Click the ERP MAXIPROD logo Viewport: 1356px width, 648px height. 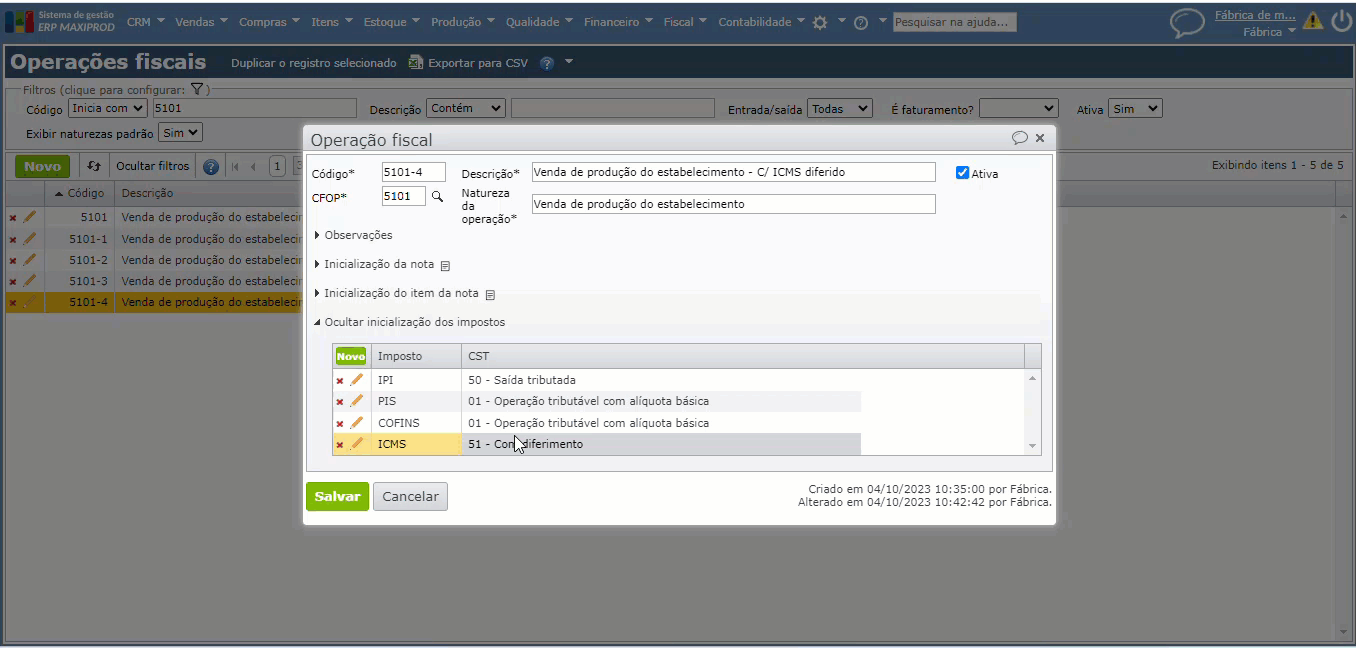59,21
